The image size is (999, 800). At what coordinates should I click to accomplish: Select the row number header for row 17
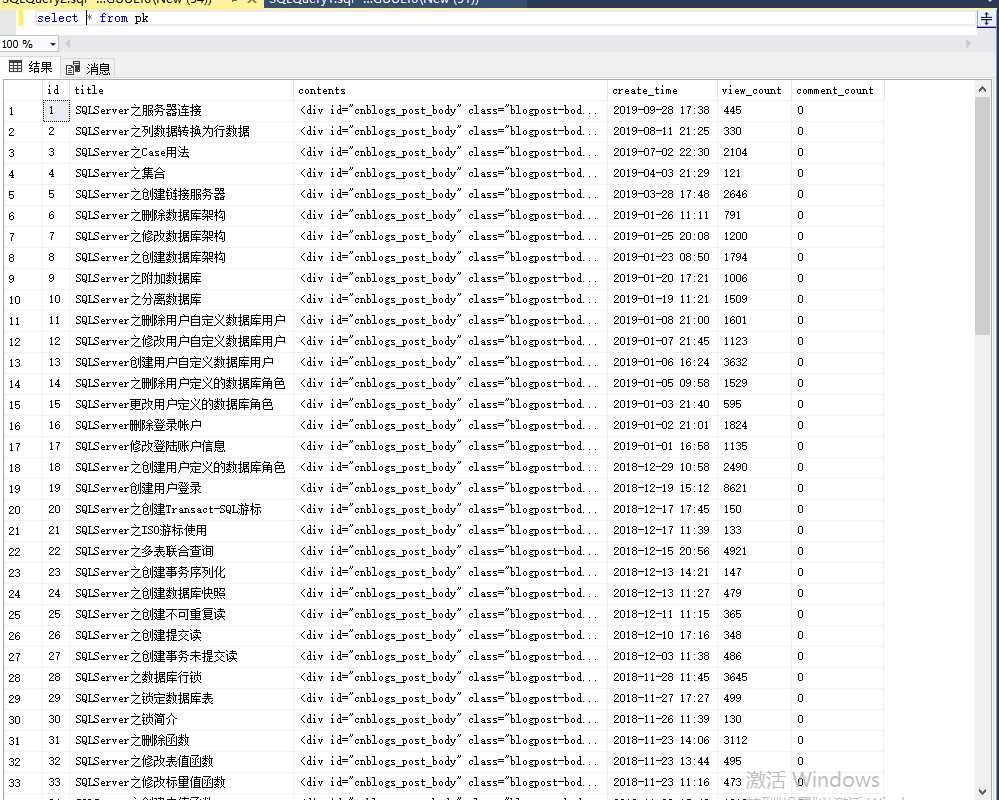pos(24,446)
